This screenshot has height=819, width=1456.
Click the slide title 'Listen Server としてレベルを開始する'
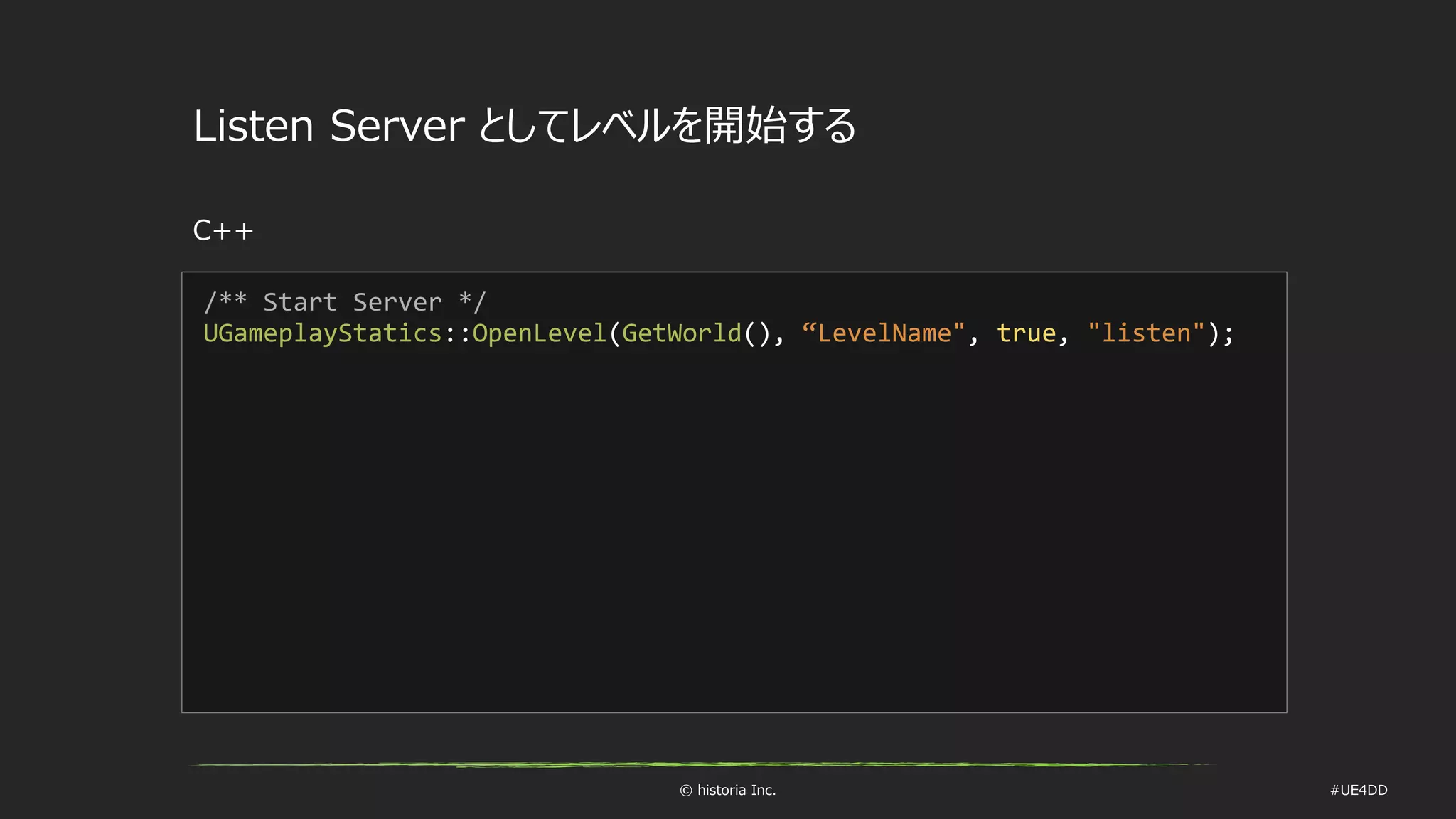click(x=525, y=126)
